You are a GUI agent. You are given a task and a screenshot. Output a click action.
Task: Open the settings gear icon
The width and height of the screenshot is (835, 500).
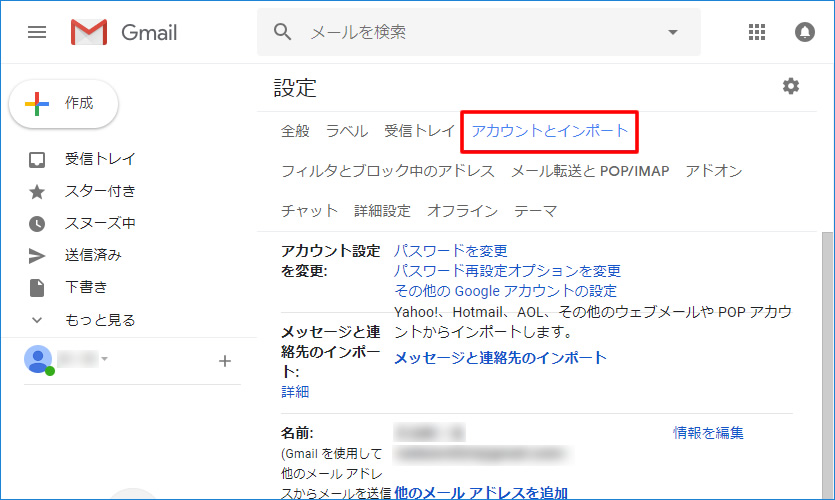791,86
